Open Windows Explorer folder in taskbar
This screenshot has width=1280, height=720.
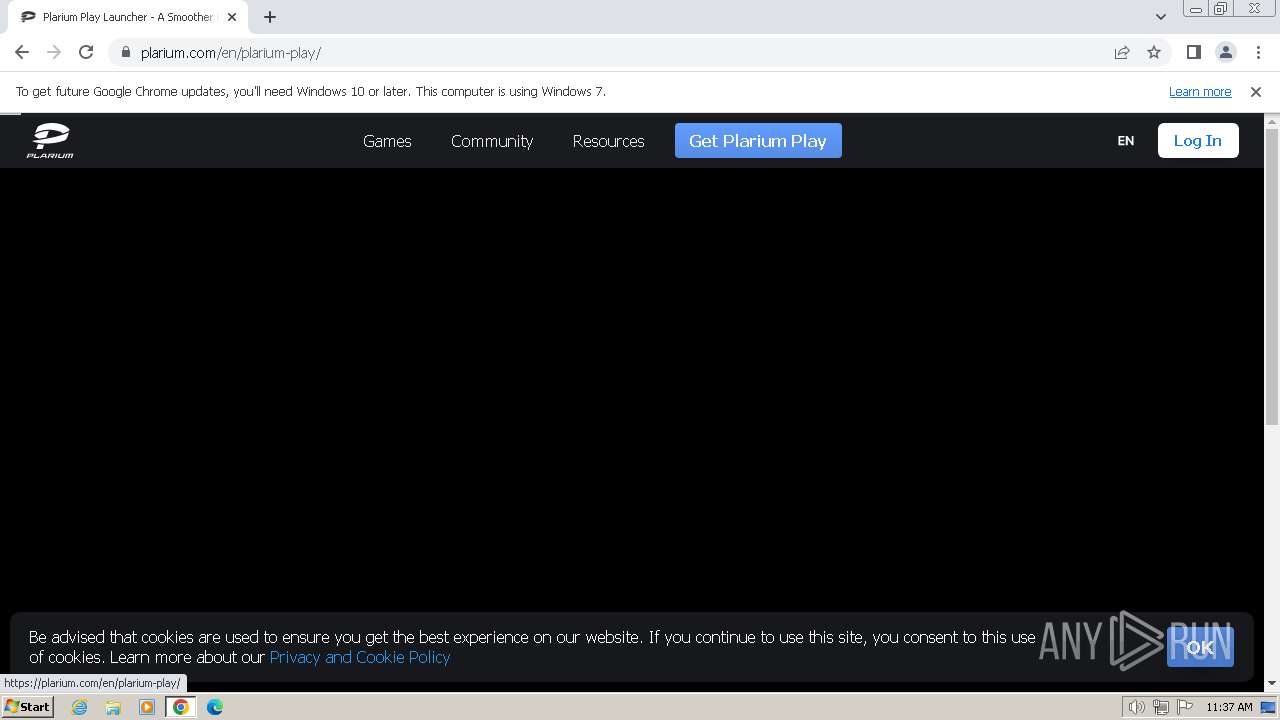click(113, 707)
